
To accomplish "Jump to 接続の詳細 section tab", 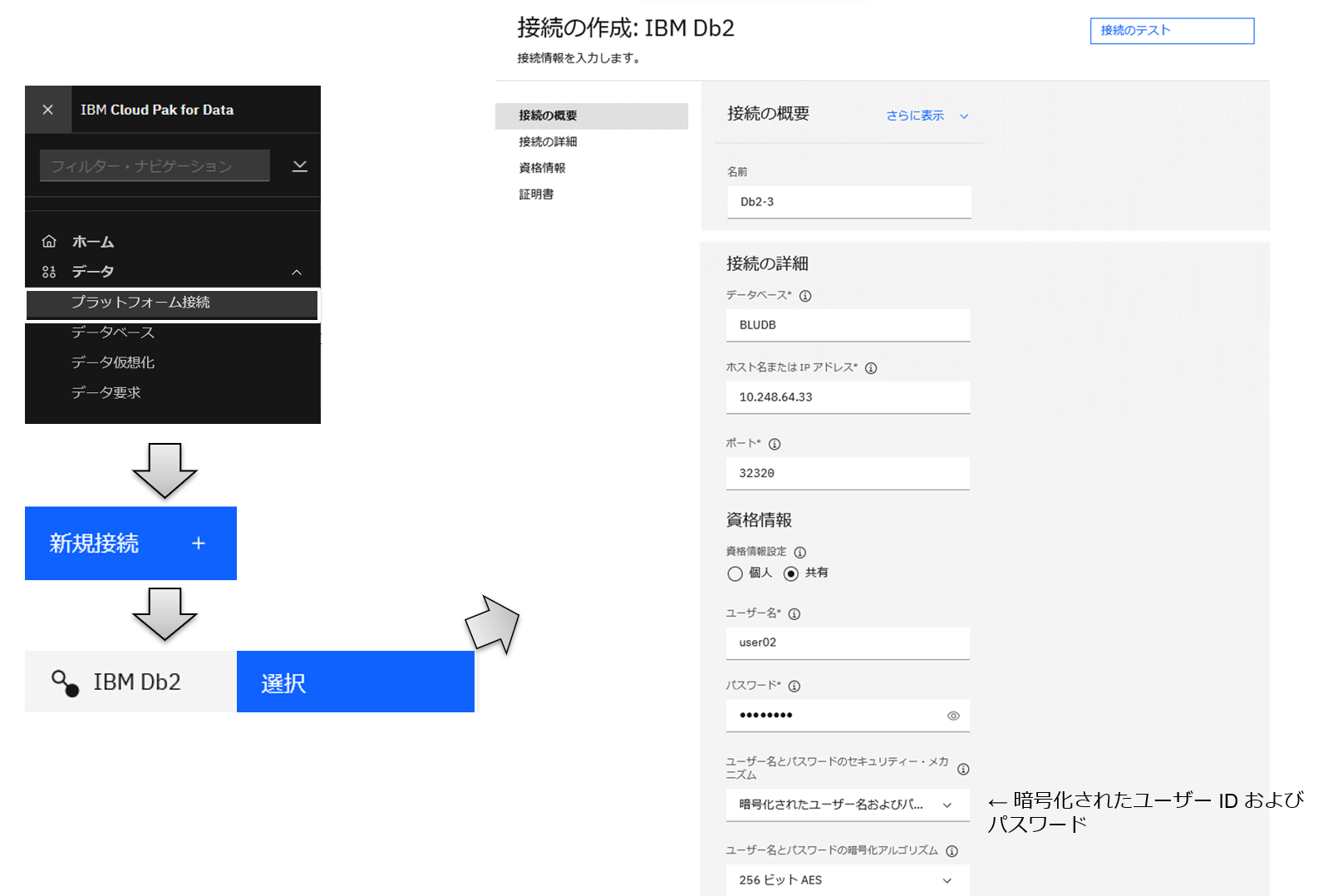I will (548, 142).
